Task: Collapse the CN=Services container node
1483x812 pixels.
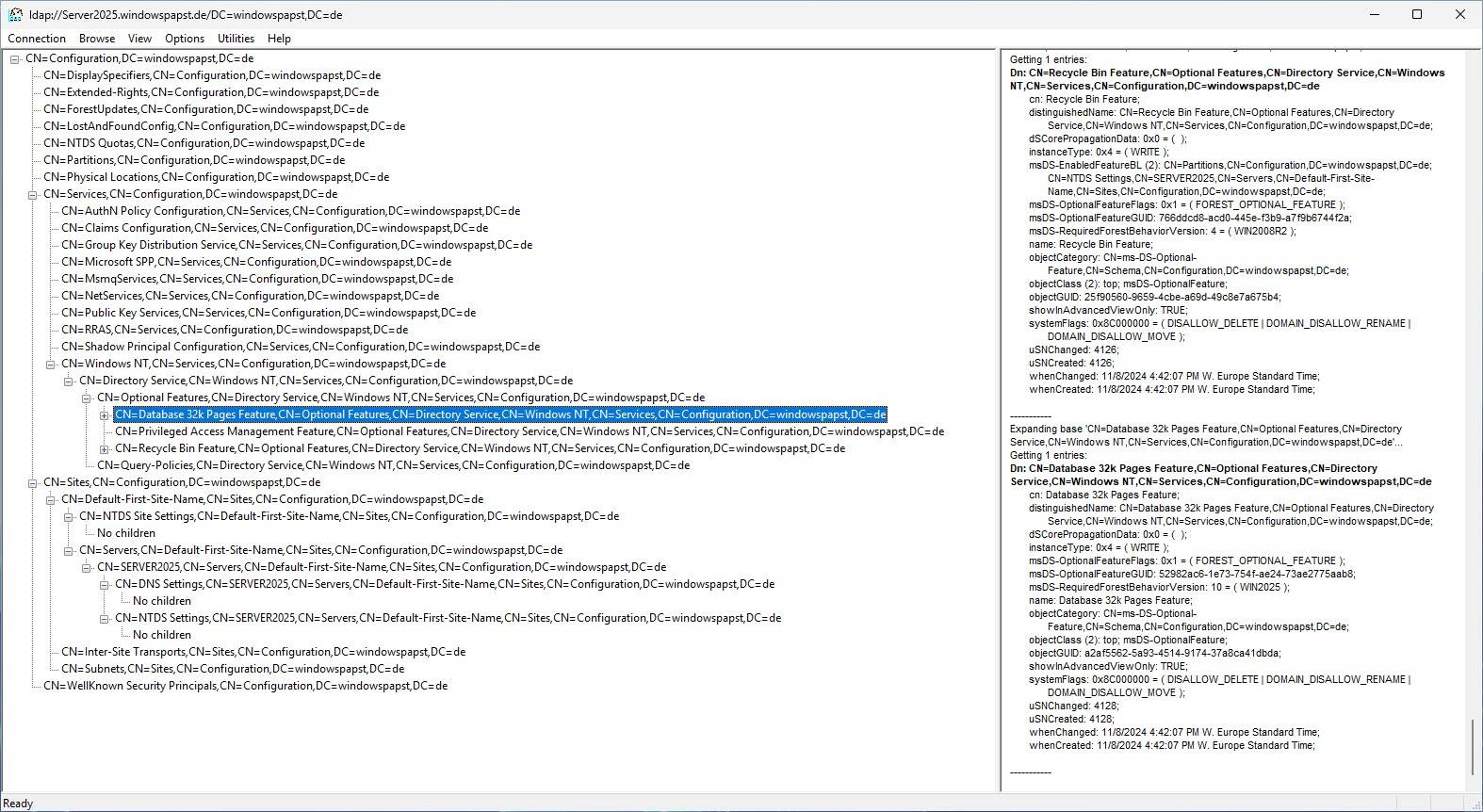Action: 33,195
